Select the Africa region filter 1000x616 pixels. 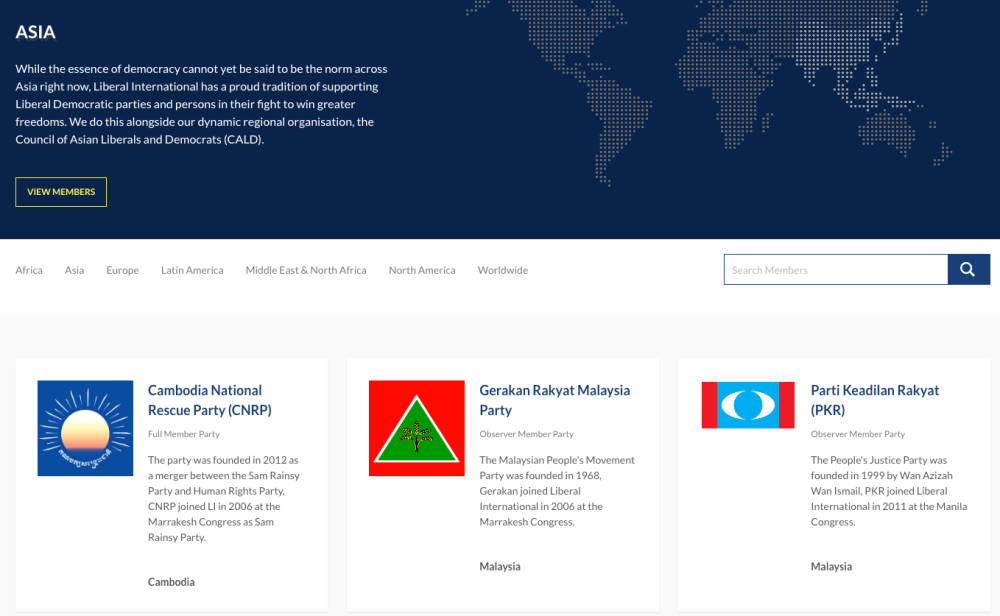pyautogui.click(x=29, y=269)
